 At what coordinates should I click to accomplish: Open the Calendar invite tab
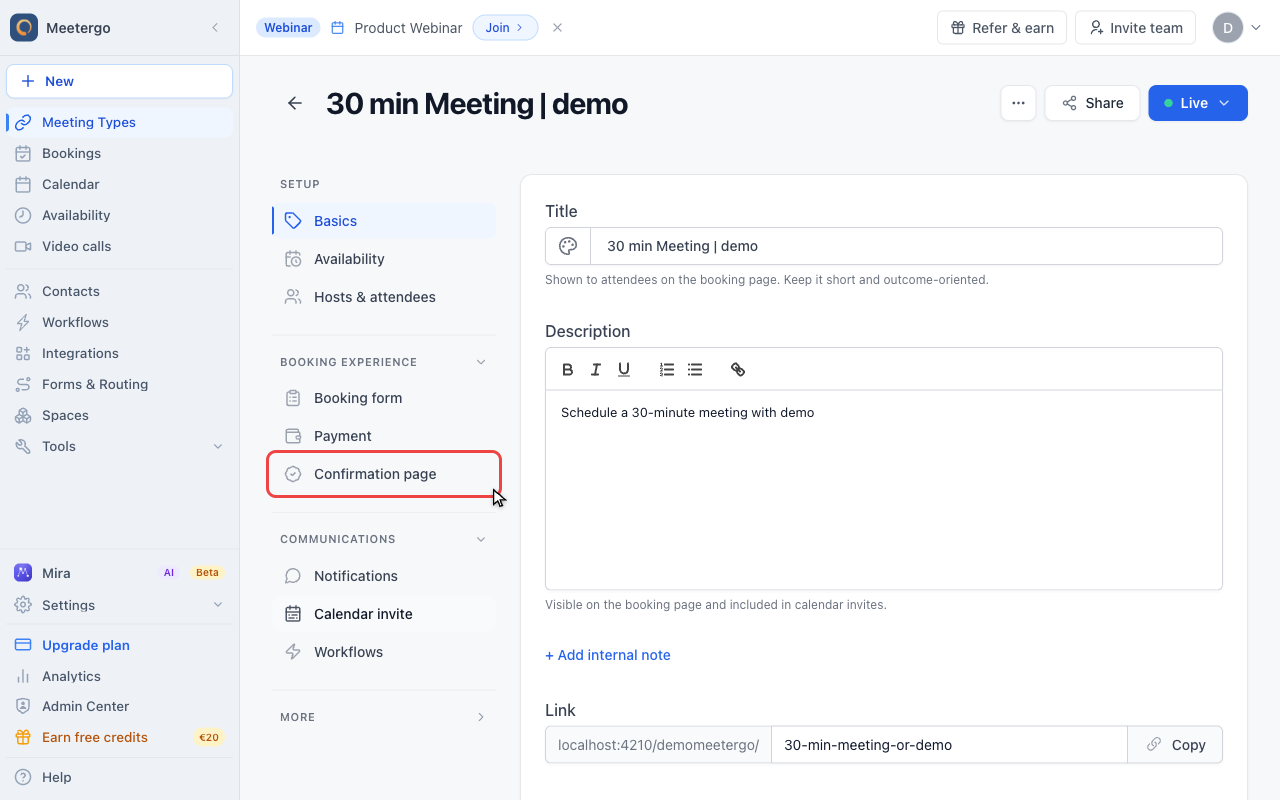[384, 614]
